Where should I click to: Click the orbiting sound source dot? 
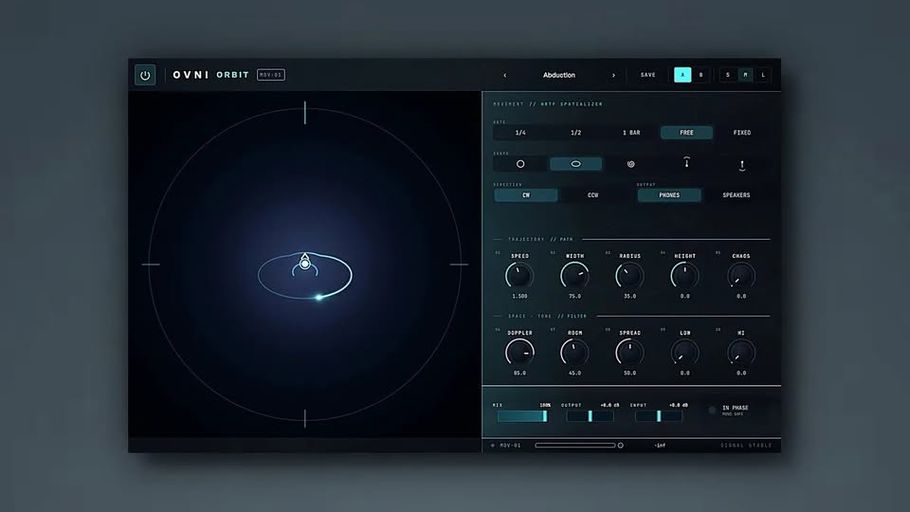pyautogui.click(x=318, y=297)
